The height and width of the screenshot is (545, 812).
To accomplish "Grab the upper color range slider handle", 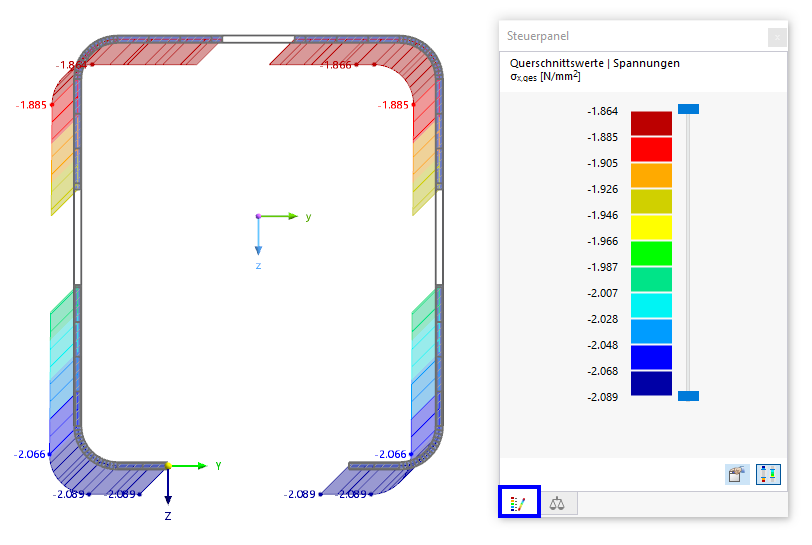I will [x=688, y=109].
